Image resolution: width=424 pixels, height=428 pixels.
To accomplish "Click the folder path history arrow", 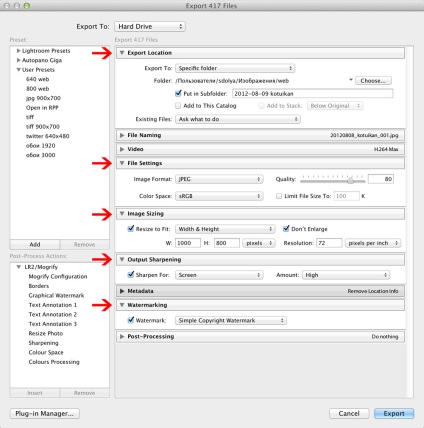I will 351,80.
